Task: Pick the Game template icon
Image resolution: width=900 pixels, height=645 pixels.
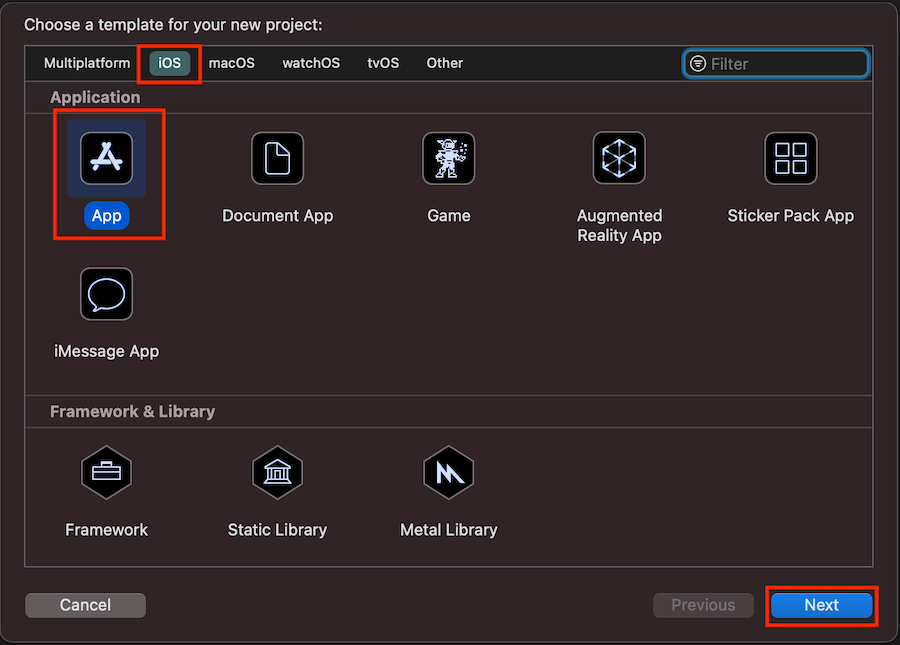Action: tap(448, 158)
